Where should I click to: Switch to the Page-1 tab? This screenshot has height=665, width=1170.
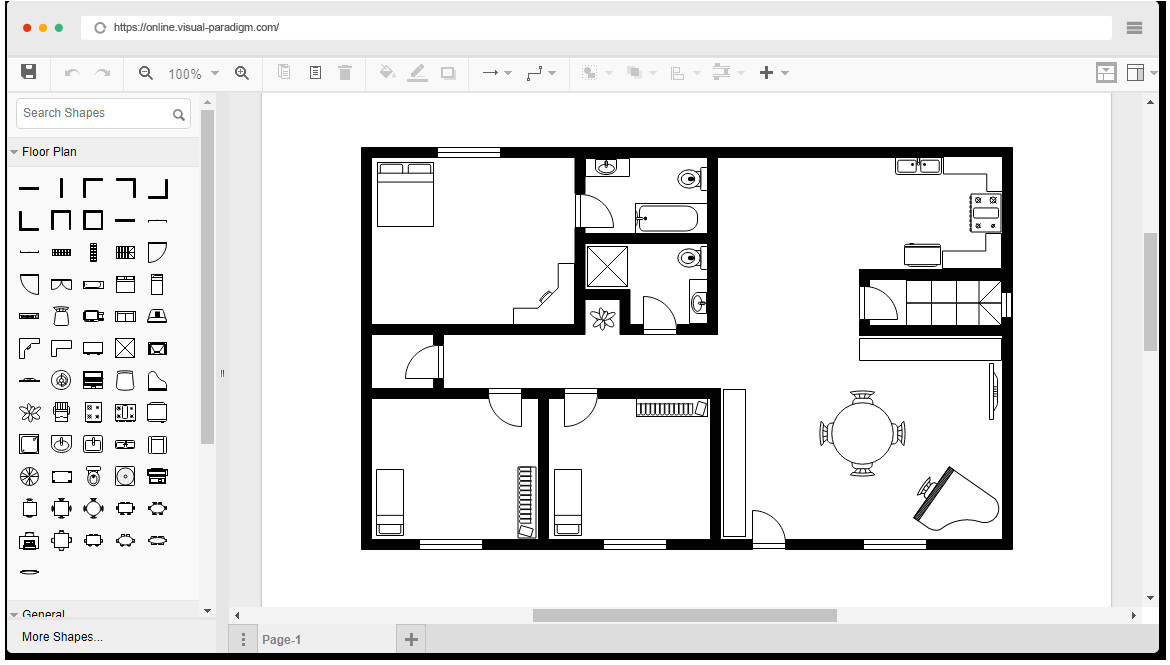pos(281,640)
